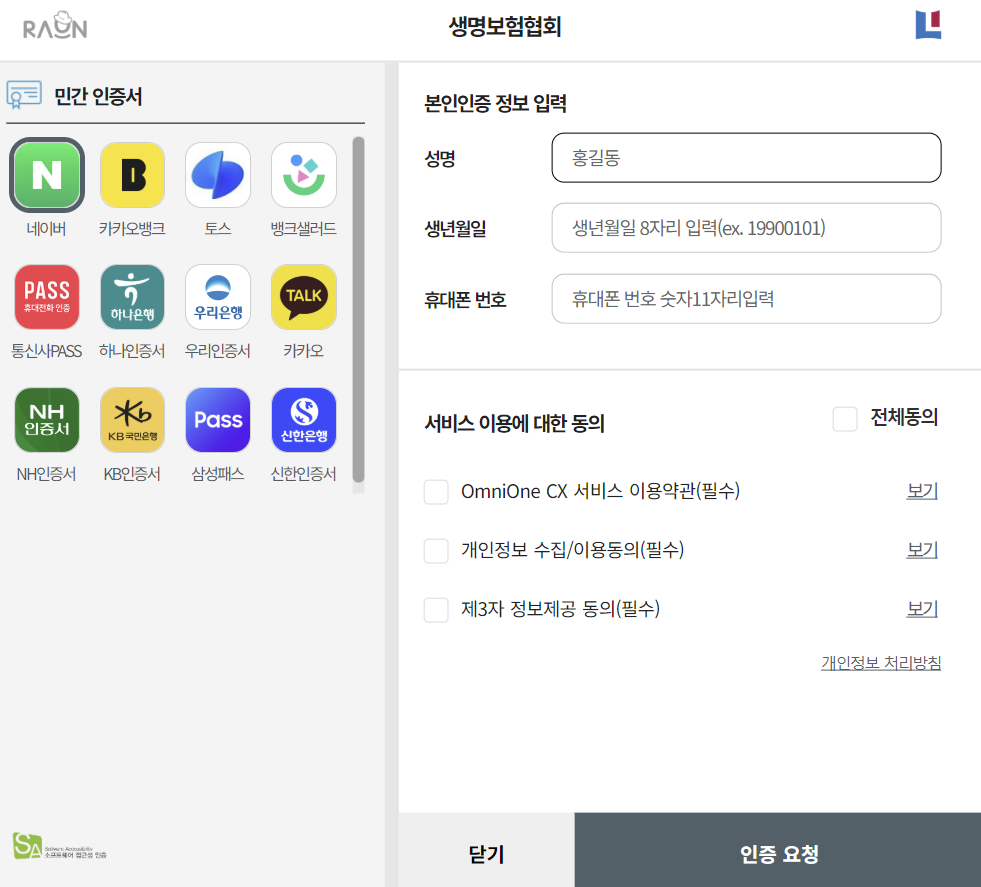Click the RAON logo in header
The width and height of the screenshot is (981, 887).
[x=55, y=26]
